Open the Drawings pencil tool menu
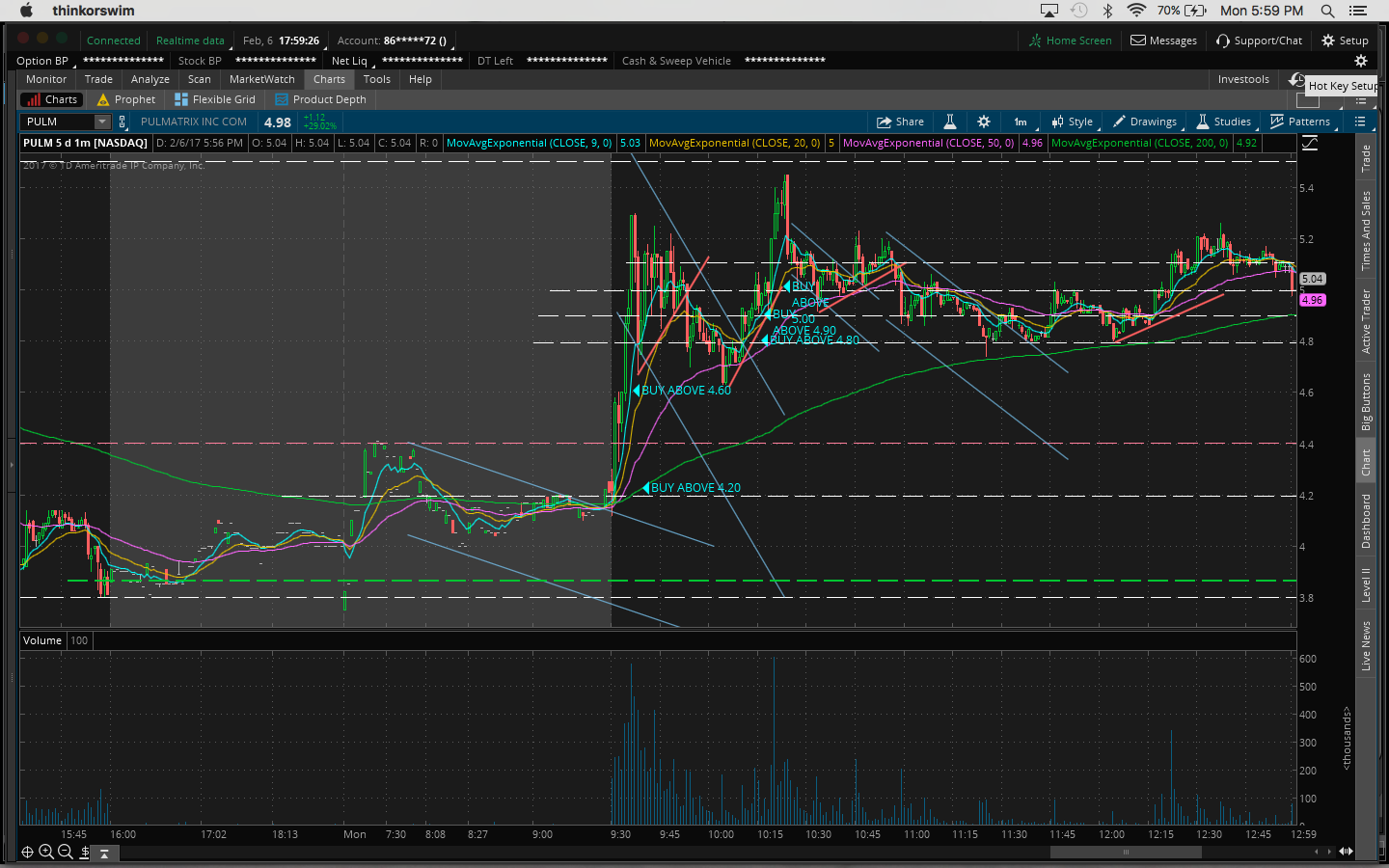 (x=1144, y=122)
